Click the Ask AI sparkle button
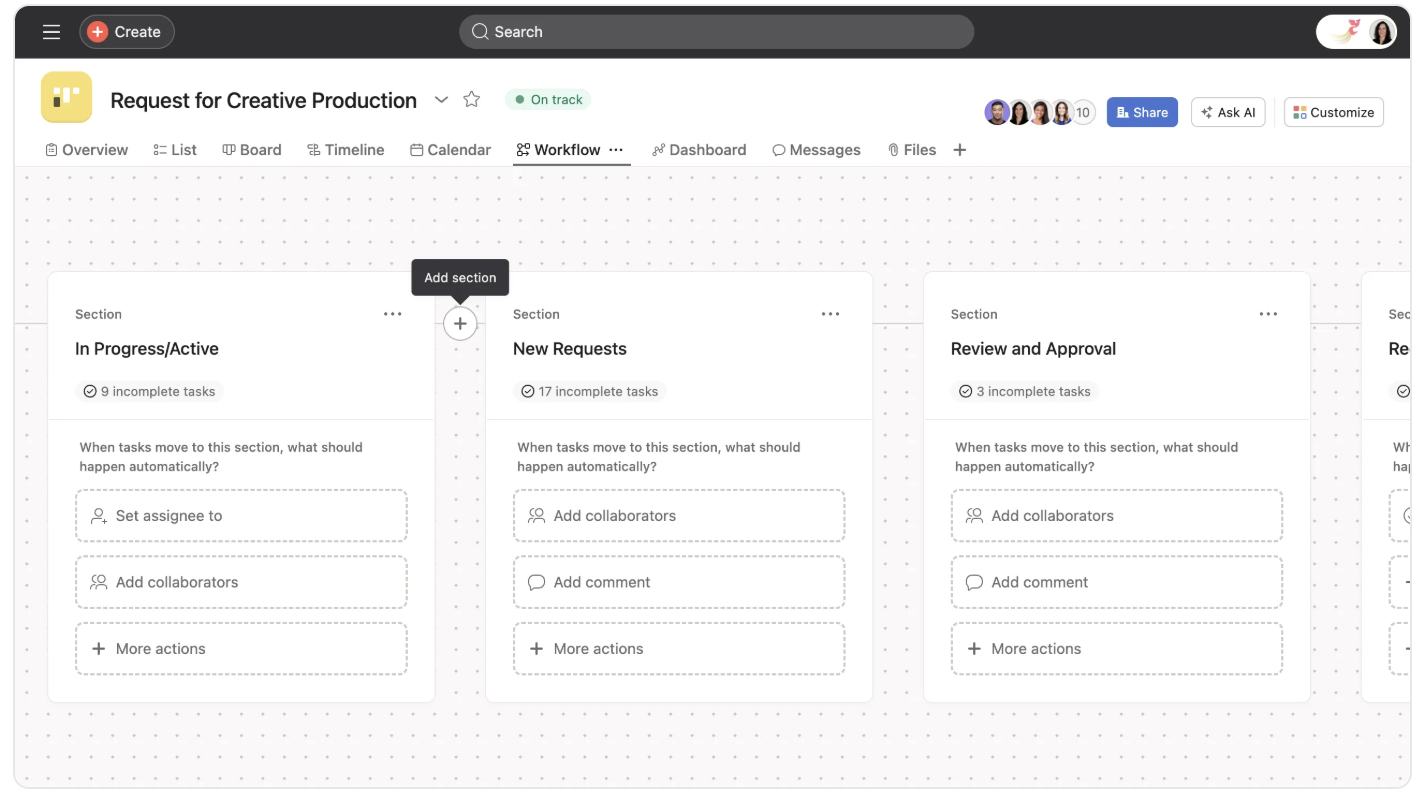The image size is (1428, 806). tap(1228, 111)
